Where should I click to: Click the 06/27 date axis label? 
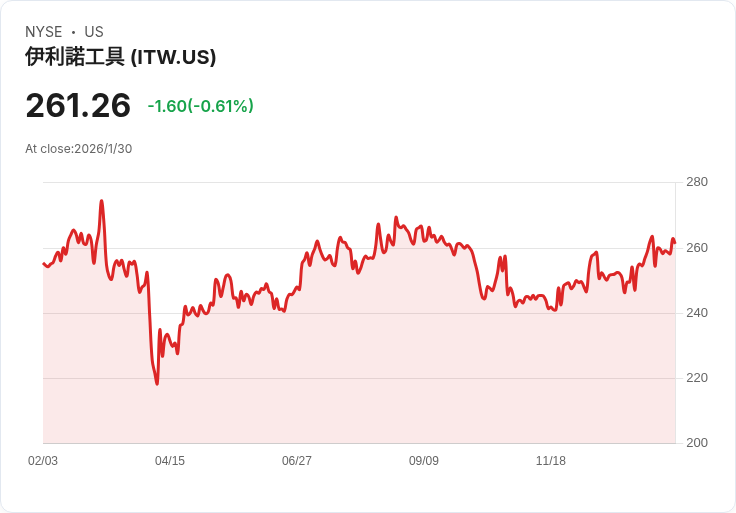click(297, 461)
